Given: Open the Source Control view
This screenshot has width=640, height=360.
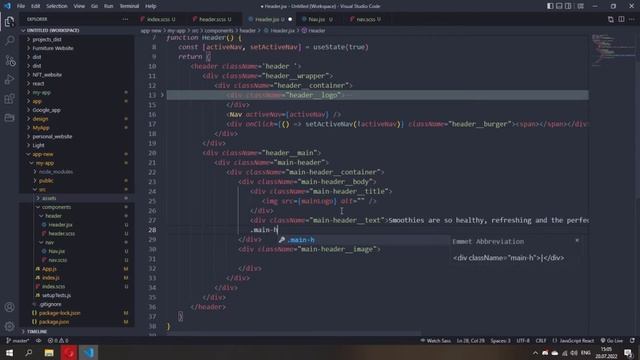Looking at the screenshot, I should [9, 60].
